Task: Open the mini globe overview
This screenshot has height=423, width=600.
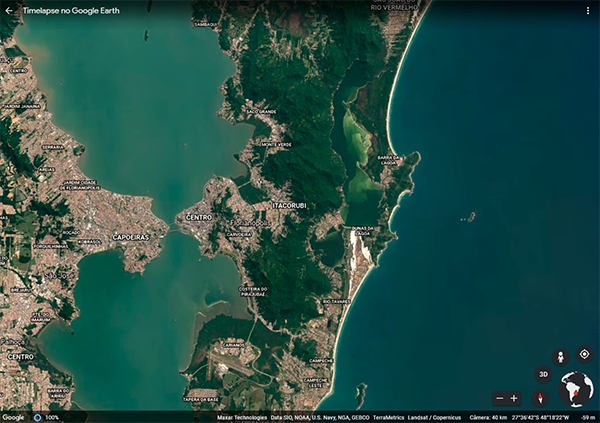Action: (576, 389)
